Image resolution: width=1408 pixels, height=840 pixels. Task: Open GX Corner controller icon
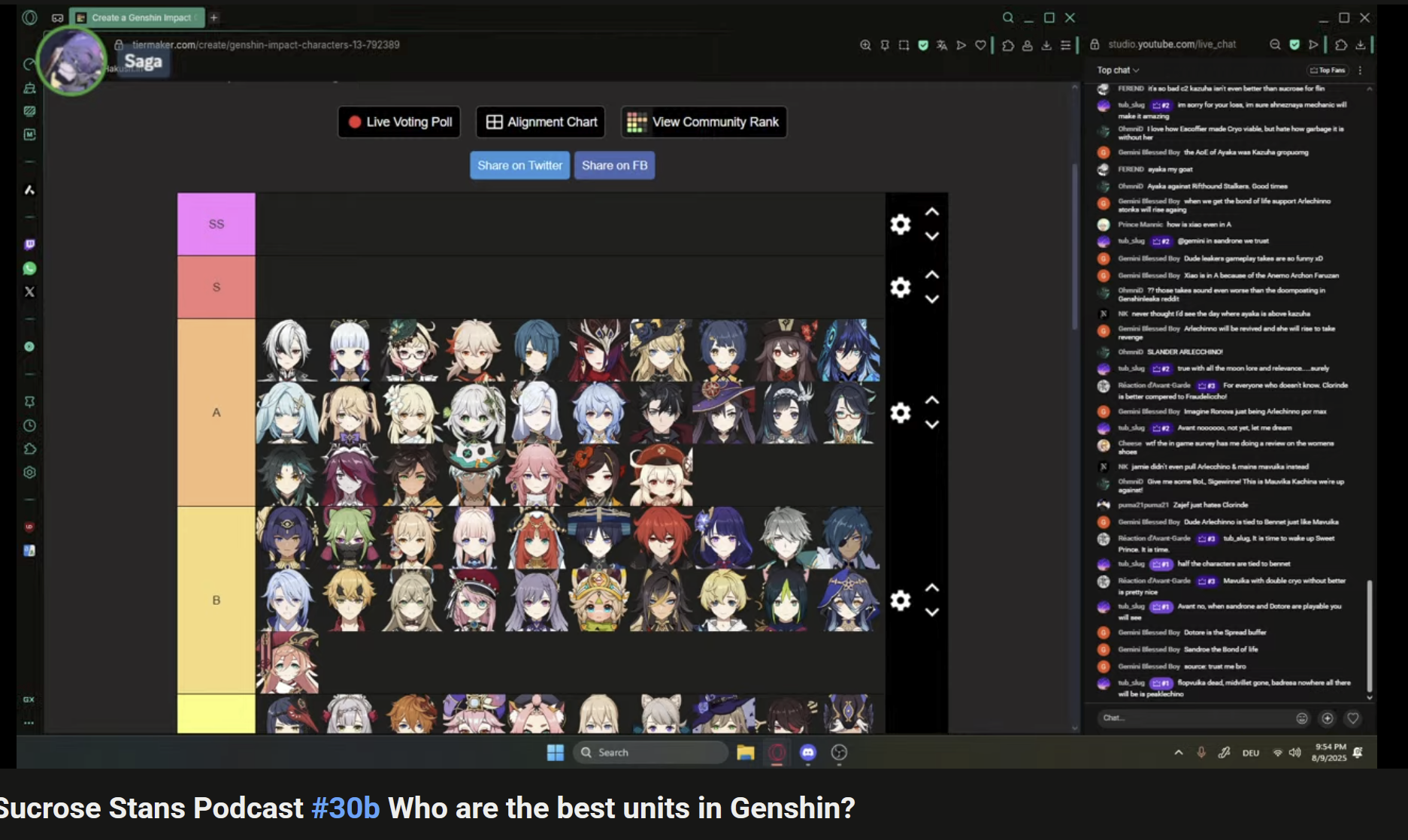pos(57,17)
